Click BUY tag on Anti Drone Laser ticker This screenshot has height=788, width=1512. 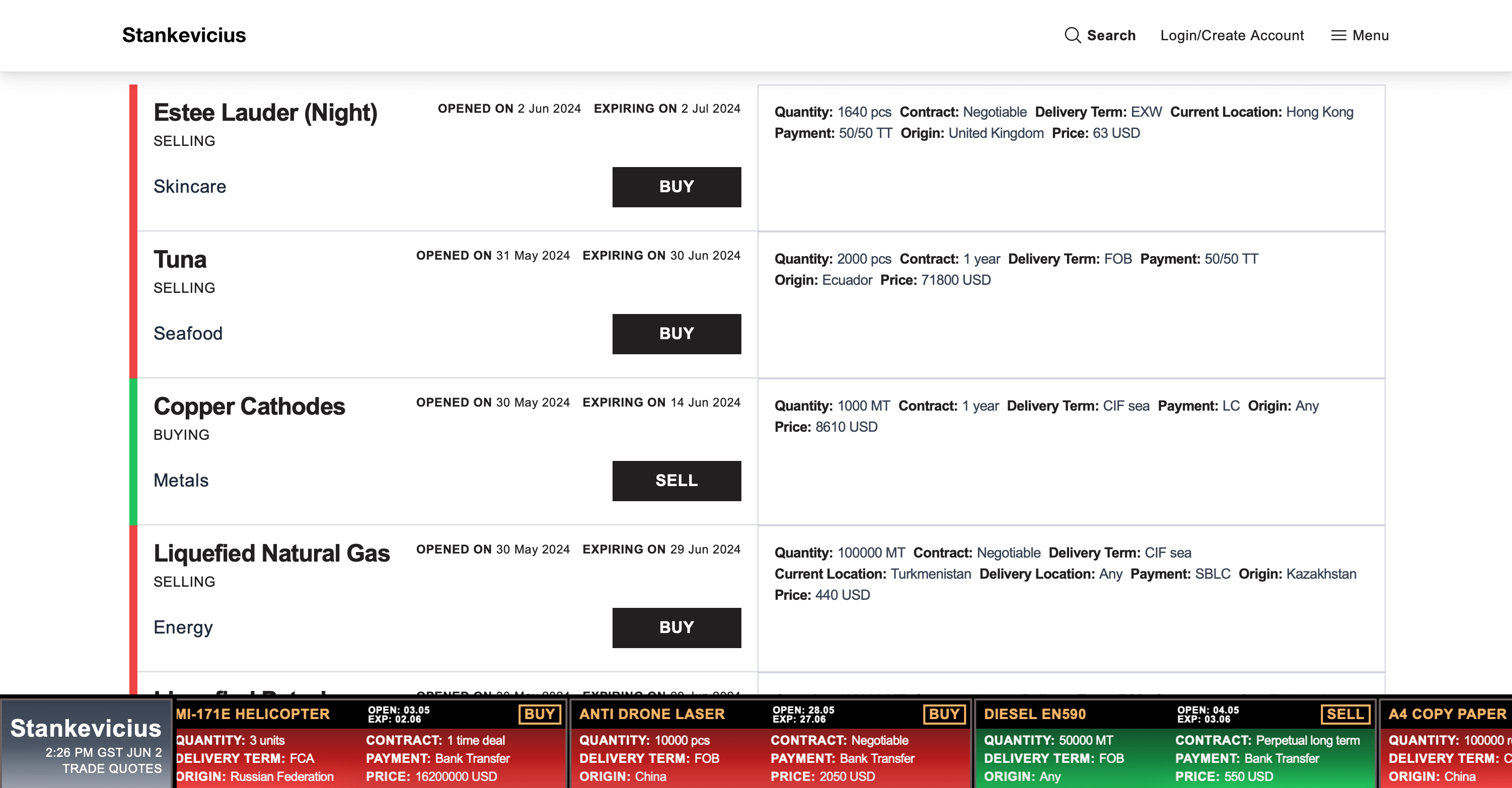pos(944,714)
